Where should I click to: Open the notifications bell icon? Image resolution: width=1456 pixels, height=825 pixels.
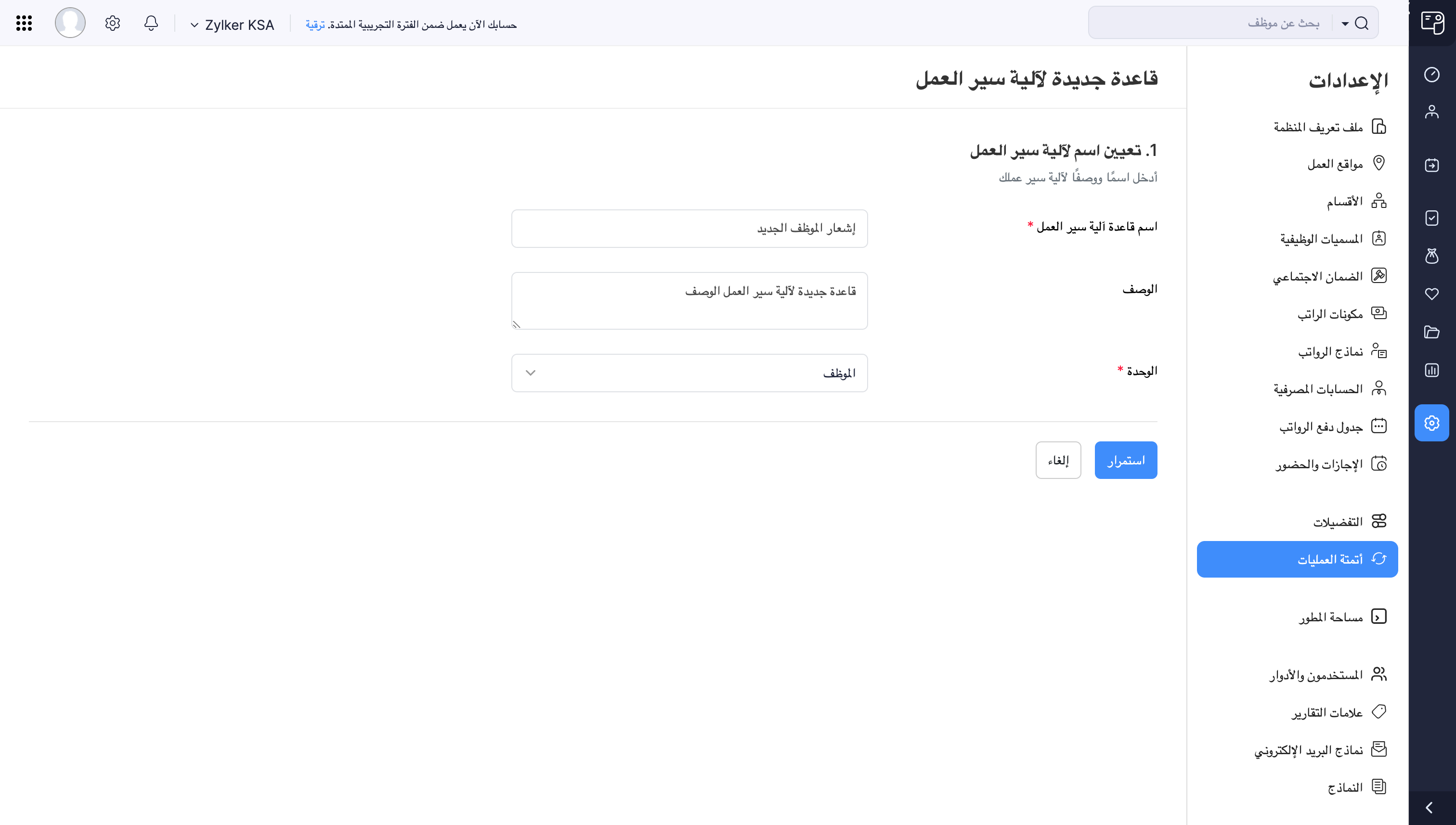151,23
